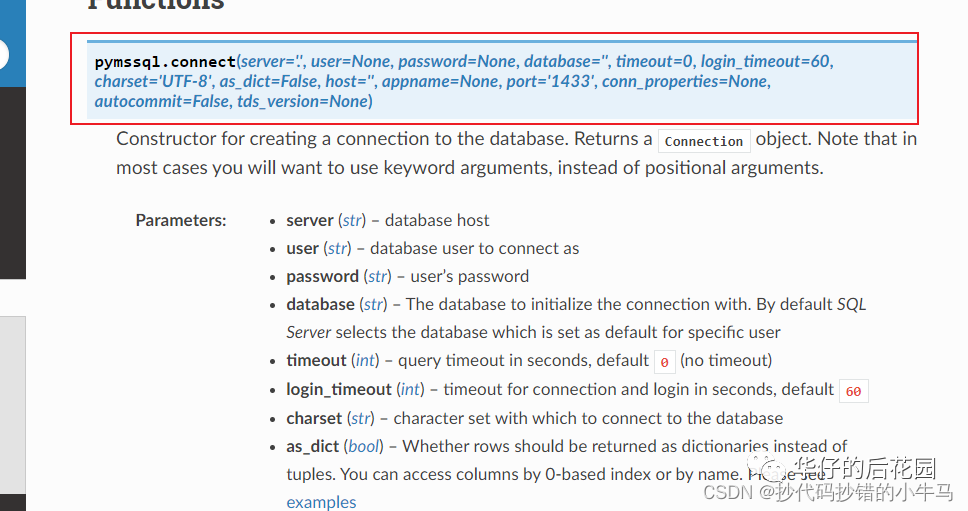
Task: Click the "database" parameter name
Action: [320, 304]
